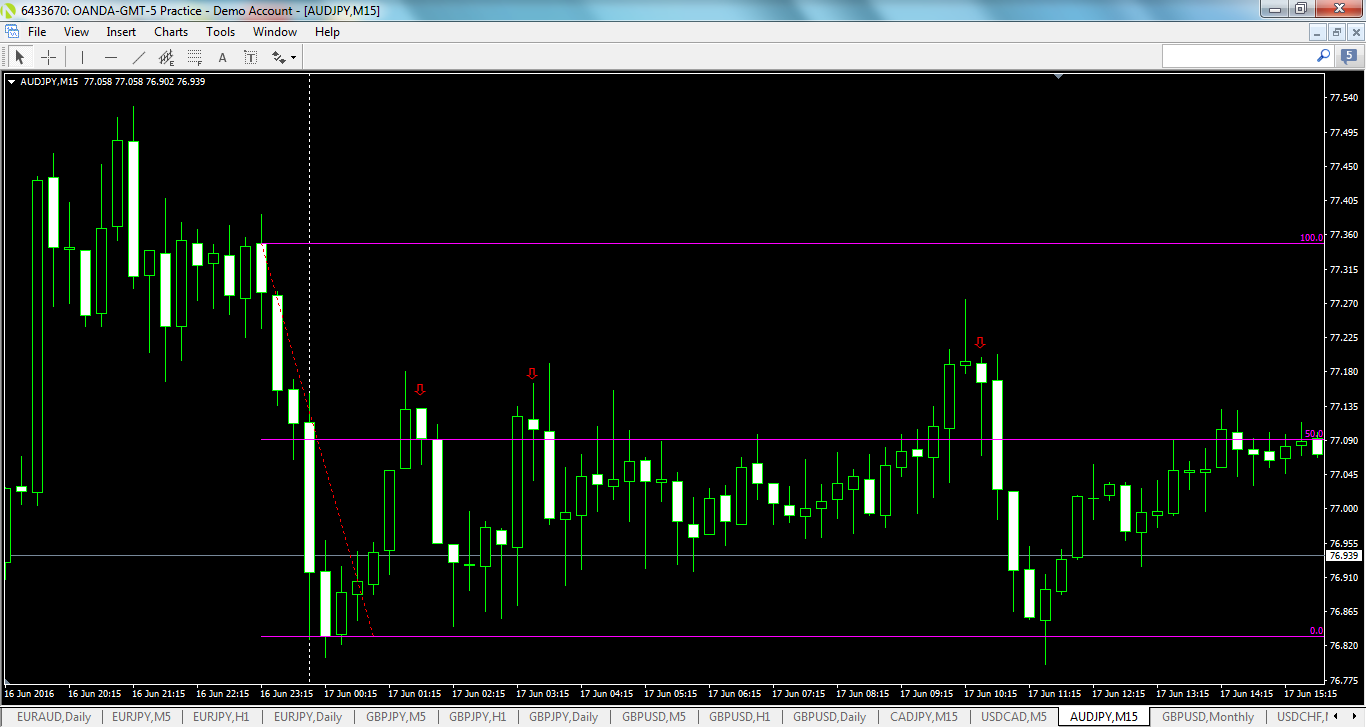Select the Trendline drawing tool
This screenshot has width=1366, height=728.
pos(138,57)
